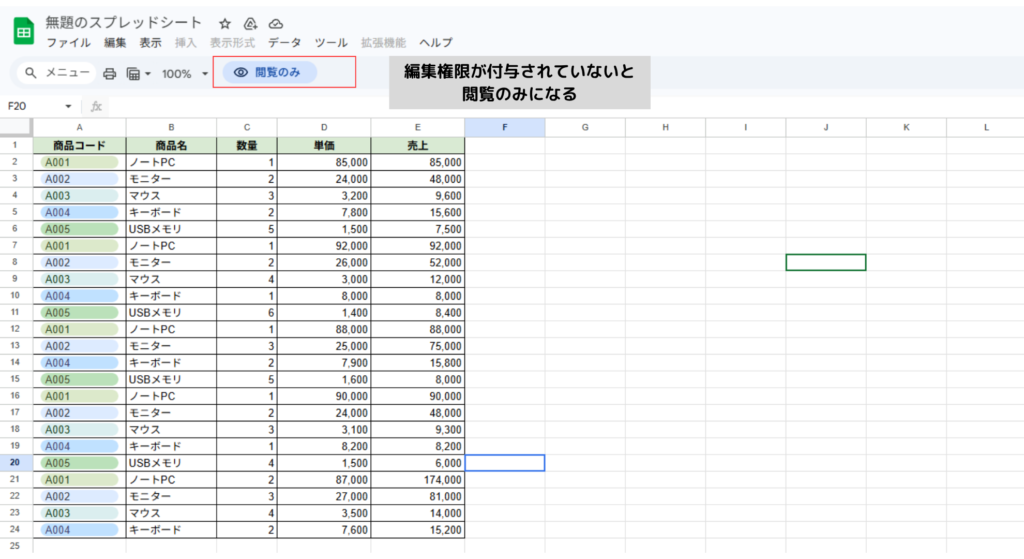Click the green-outlined cell in column J
This screenshot has height=559, width=1024.
coord(825,262)
